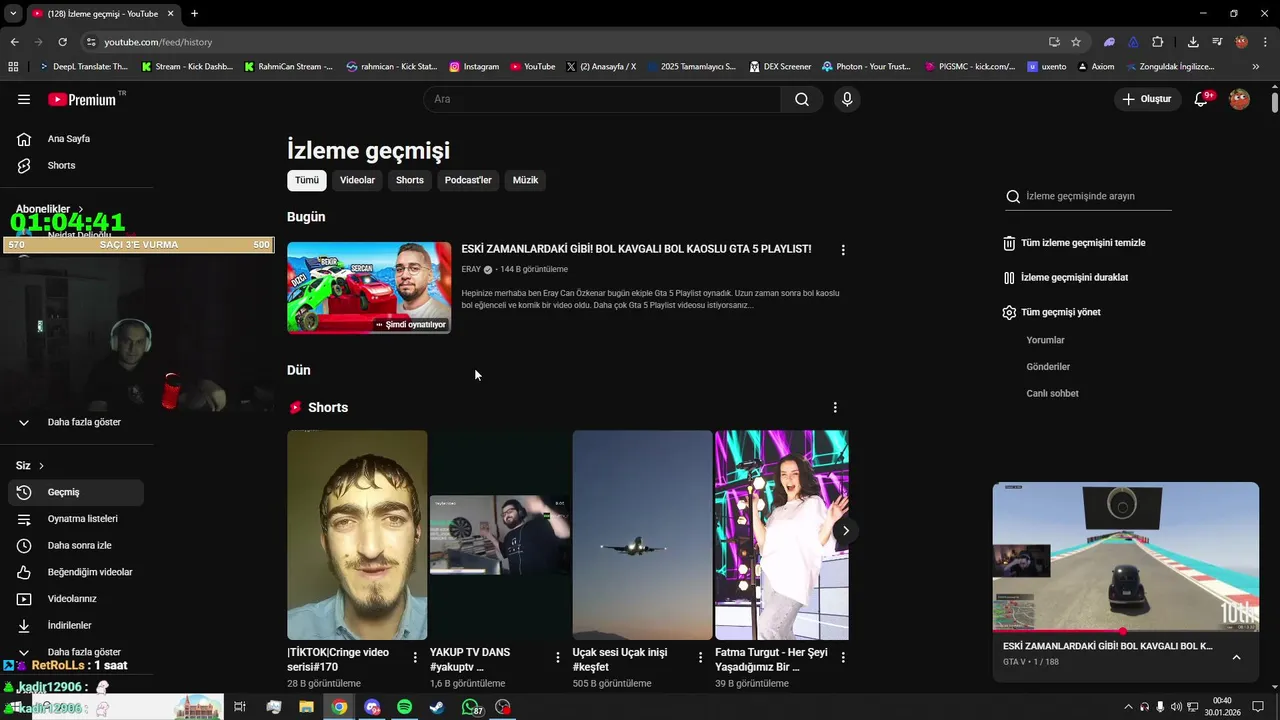The height and width of the screenshot is (720, 1280).
Task: Open the DEX Screener bookmark
Action: pyautogui.click(x=781, y=67)
